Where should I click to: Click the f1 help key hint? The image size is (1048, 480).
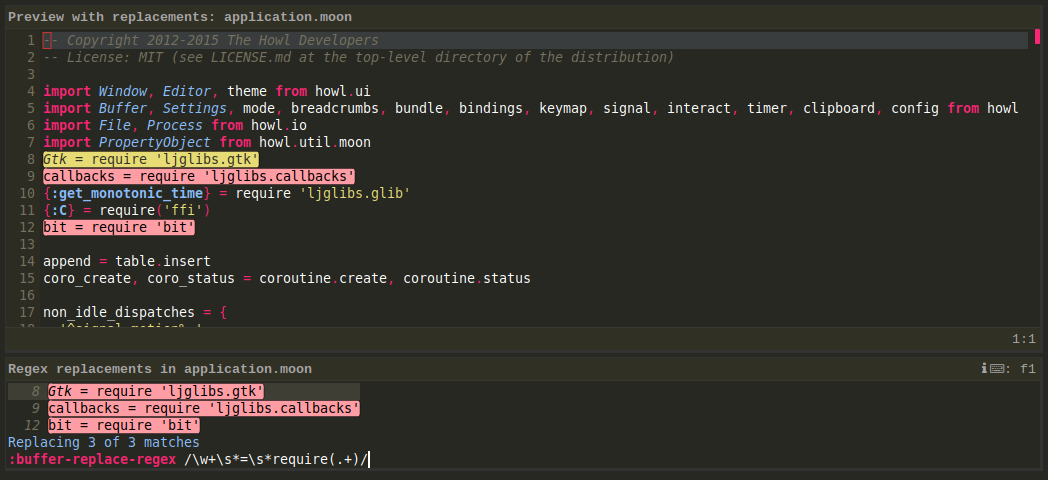coord(1028,368)
